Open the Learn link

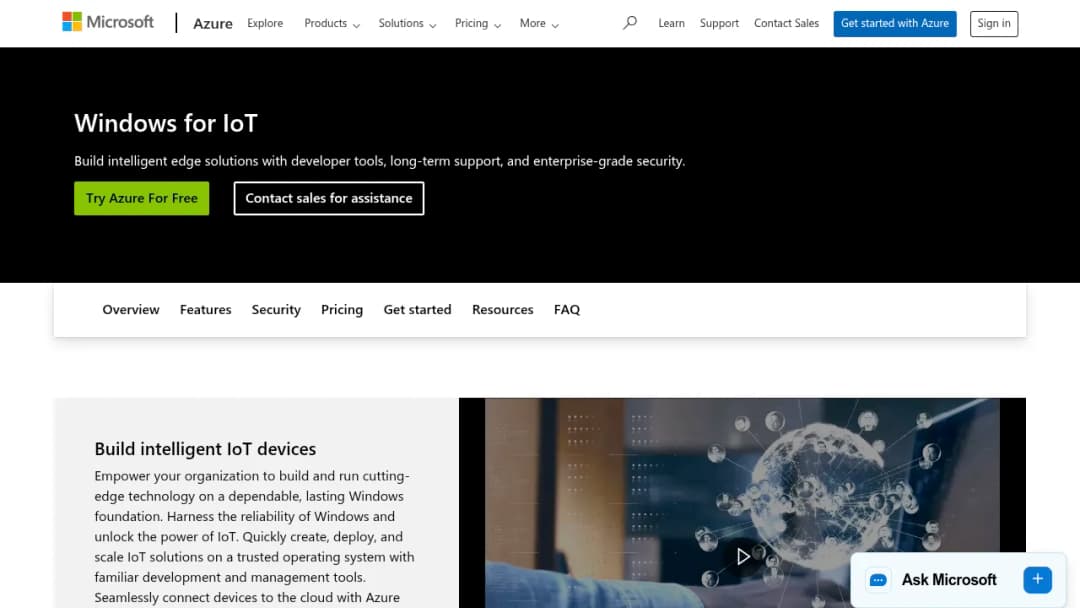coord(672,23)
